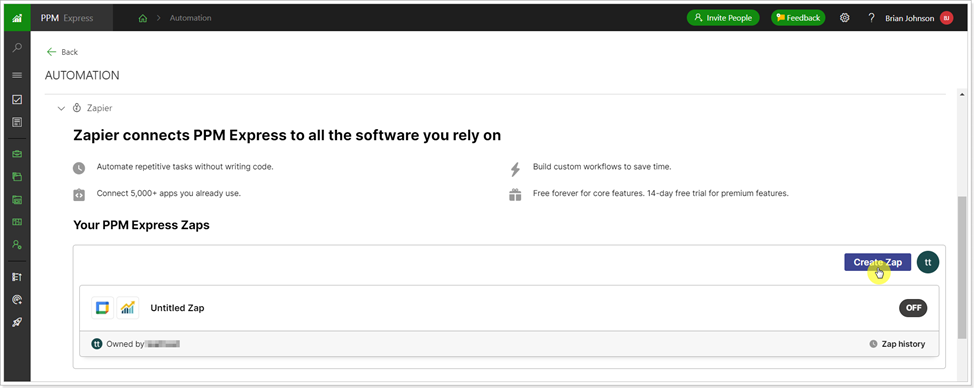
Task: Click the page vertical scrollbar thumb
Action: click(x=962, y=268)
